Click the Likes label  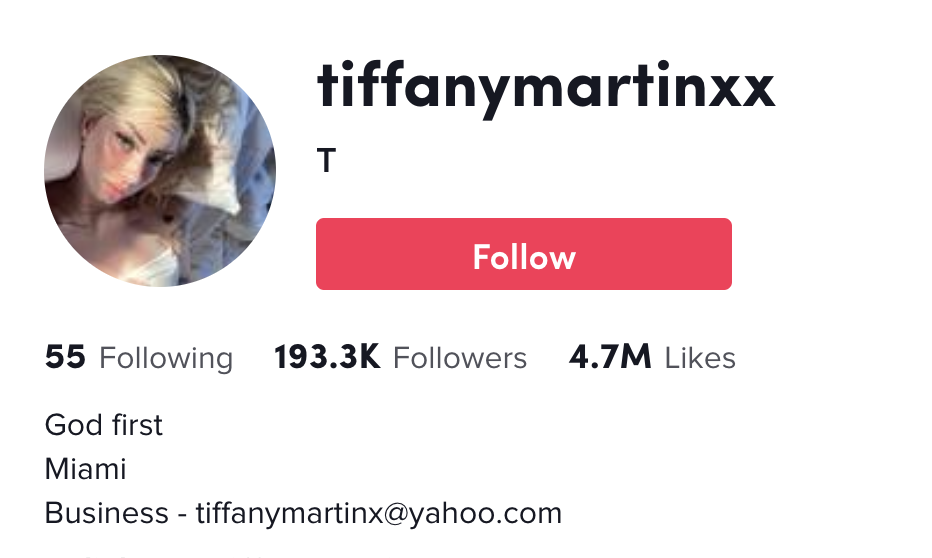click(x=700, y=358)
